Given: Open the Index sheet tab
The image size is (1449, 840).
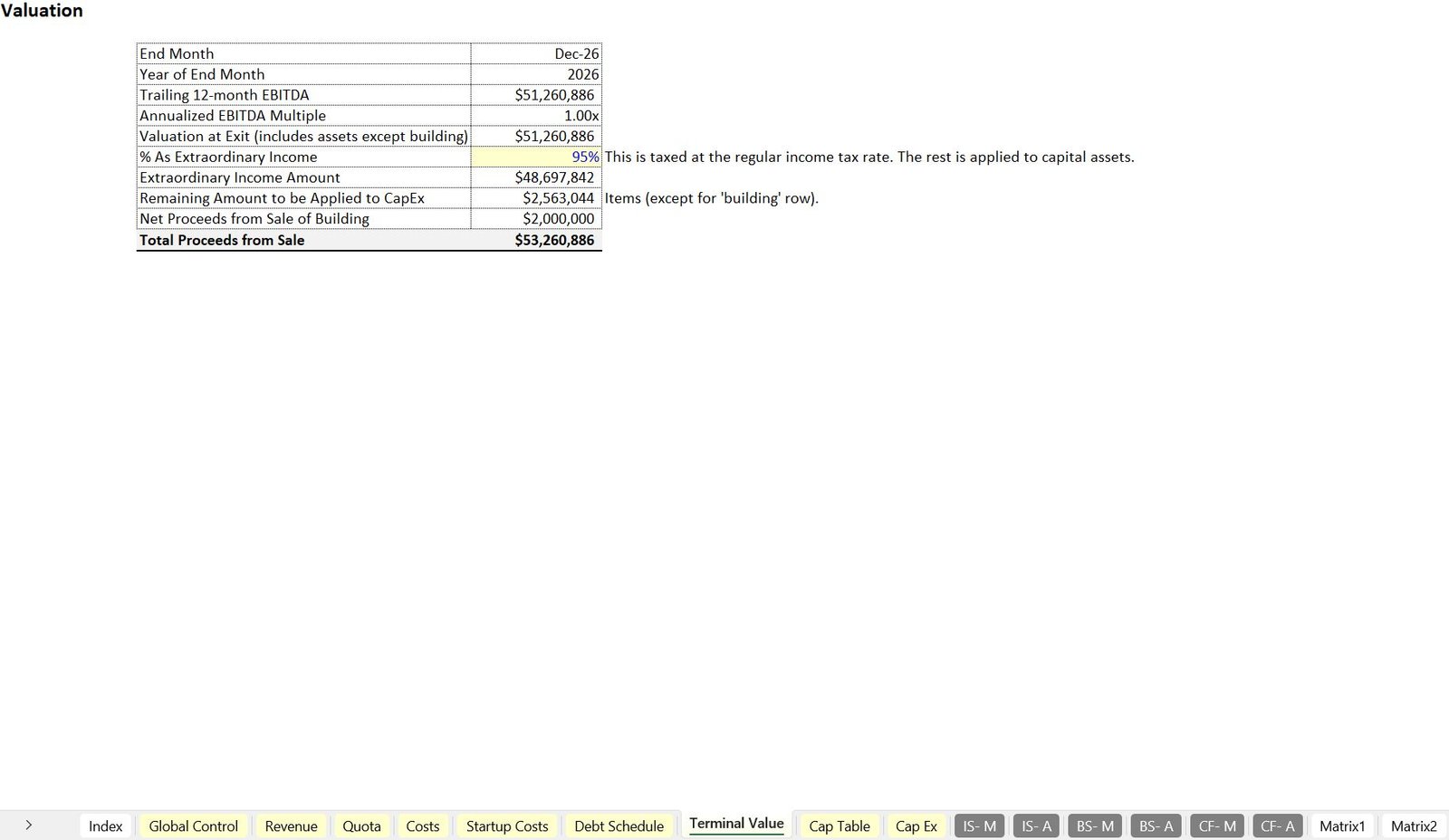Looking at the screenshot, I should pos(105,826).
